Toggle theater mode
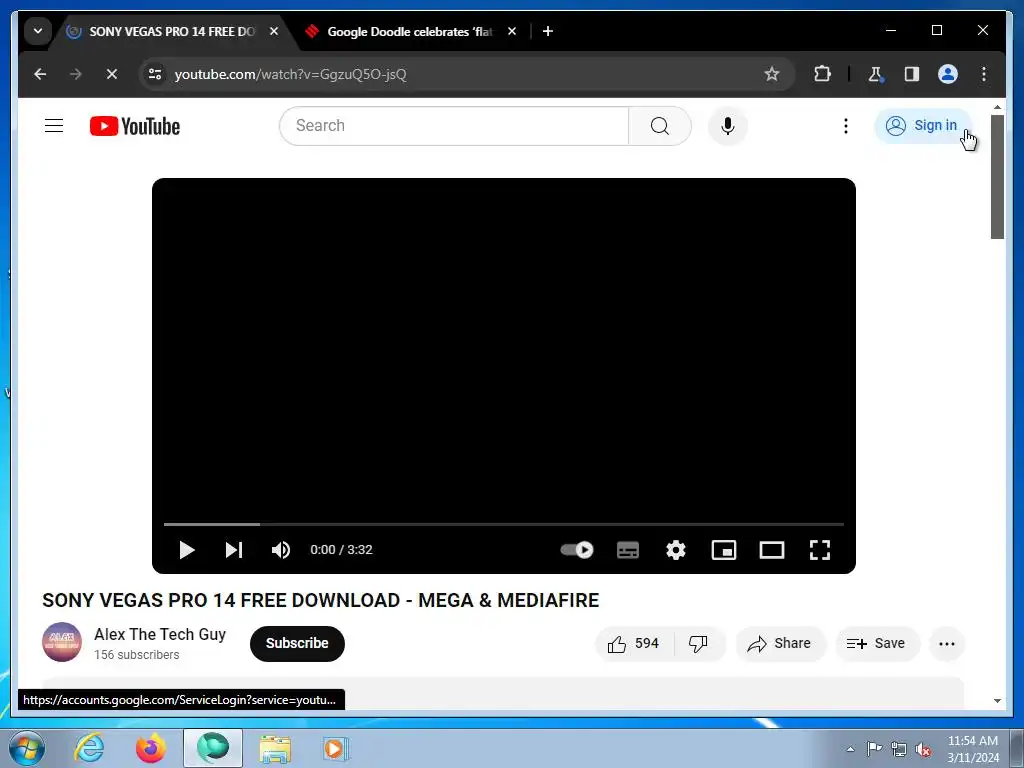Screen dimensions: 1024x768 (x=772, y=550)
